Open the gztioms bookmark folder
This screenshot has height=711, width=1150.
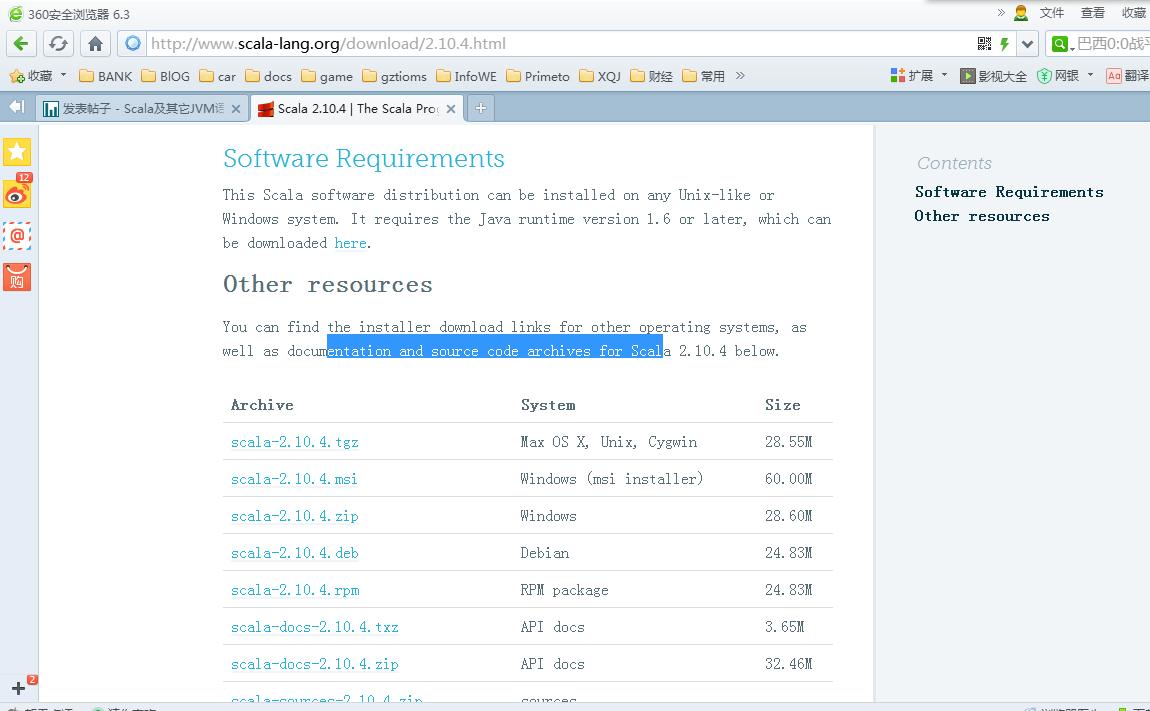tap(395, 76)
